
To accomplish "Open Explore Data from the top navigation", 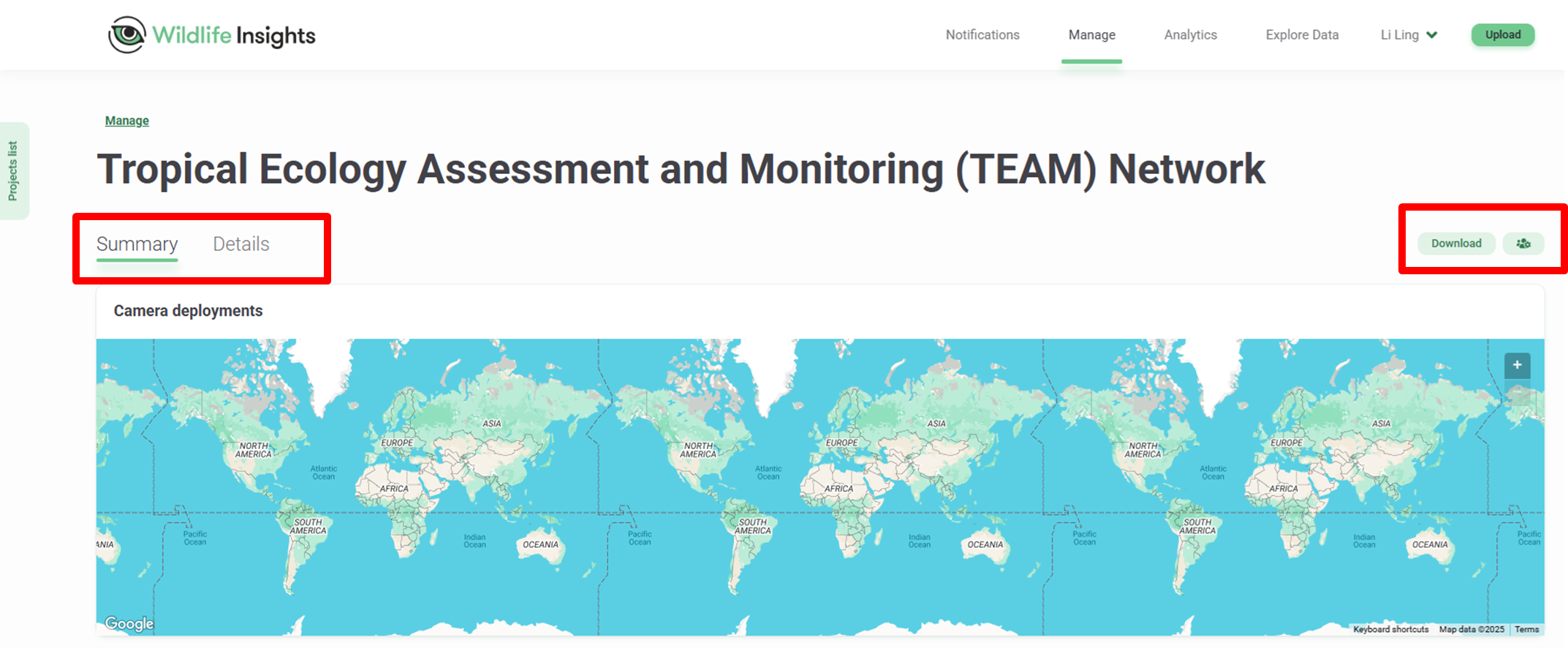I will tap(1302, 35).
